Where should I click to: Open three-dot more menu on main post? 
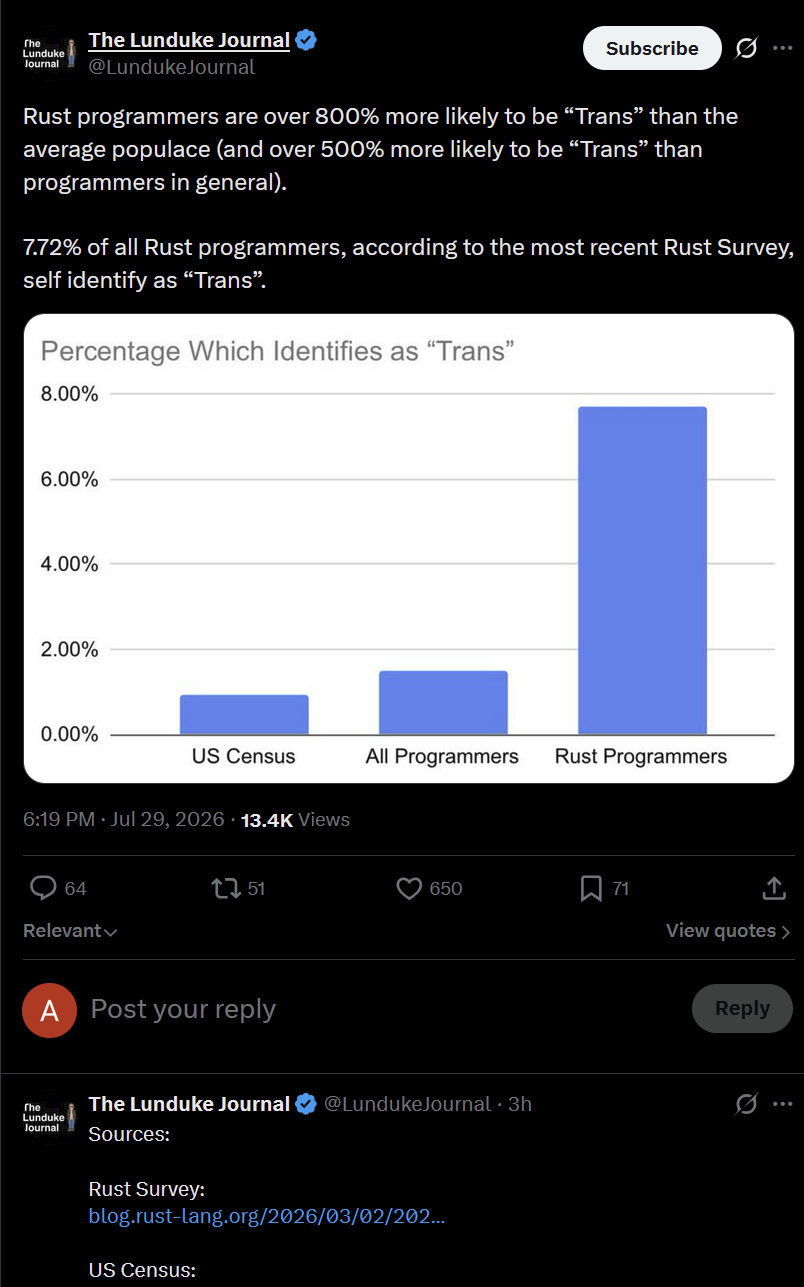(x=782, y=48)
